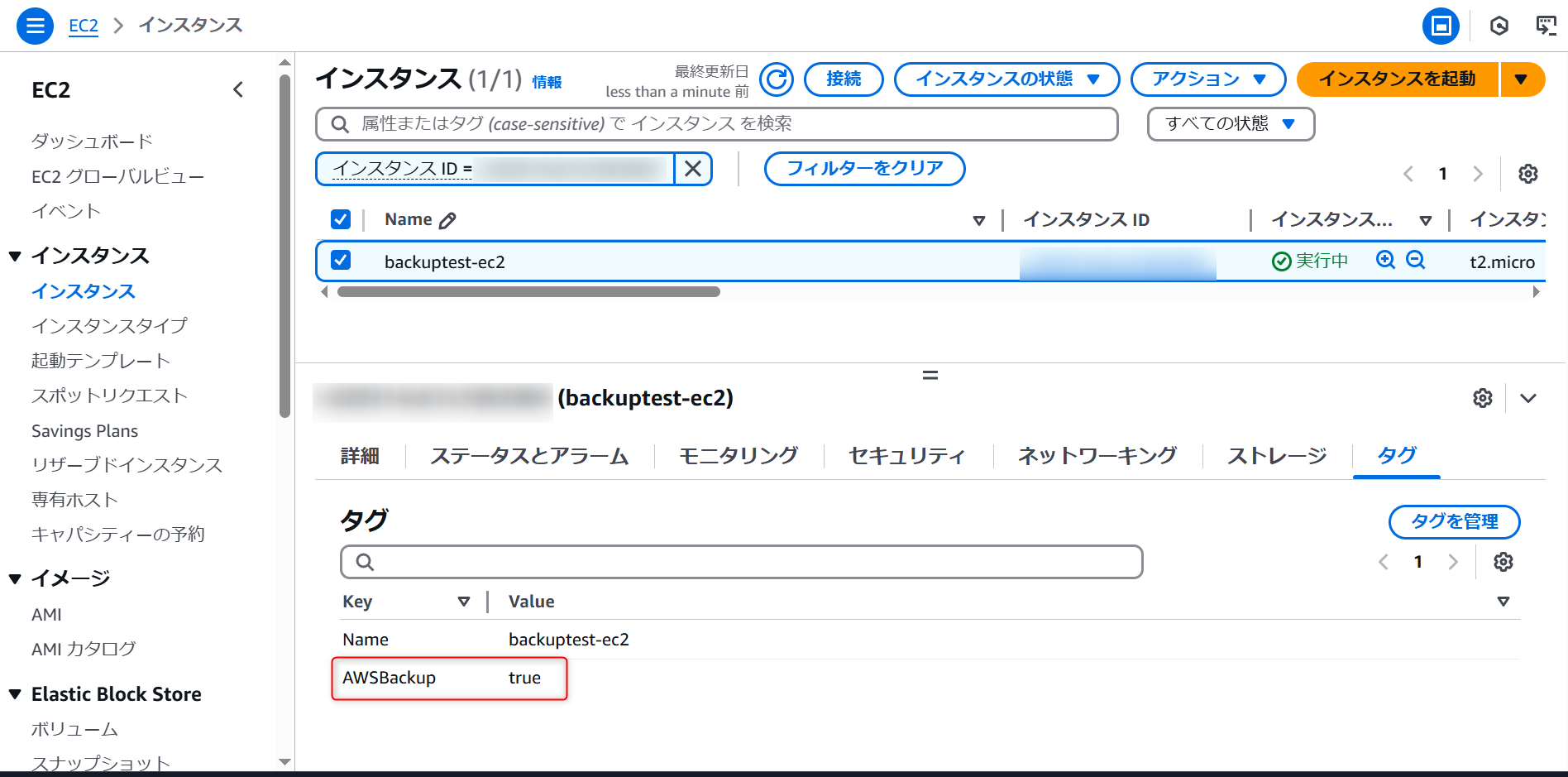Click the zoom-out magnifier beside 実行中
The image size is (1568, 777).
[1416, 261]
